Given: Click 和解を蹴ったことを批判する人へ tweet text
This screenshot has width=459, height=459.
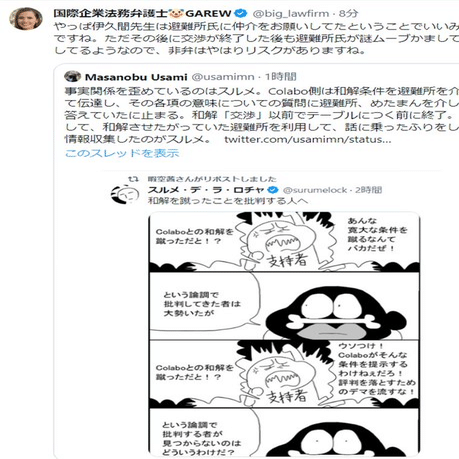Looking at the screenshot, I should [228, 201].
